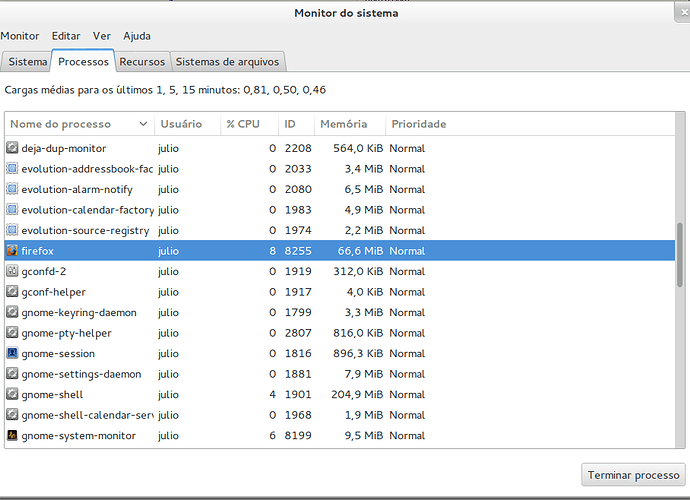The height and width of the screenshot is (500, 690).
Task: Toggle sort arrow in Nome do processo header
Action: point(143,124)
